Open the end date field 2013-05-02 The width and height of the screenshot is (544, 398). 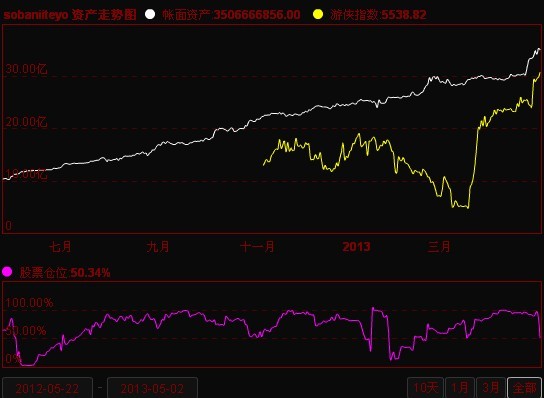[x=153, y=388]
